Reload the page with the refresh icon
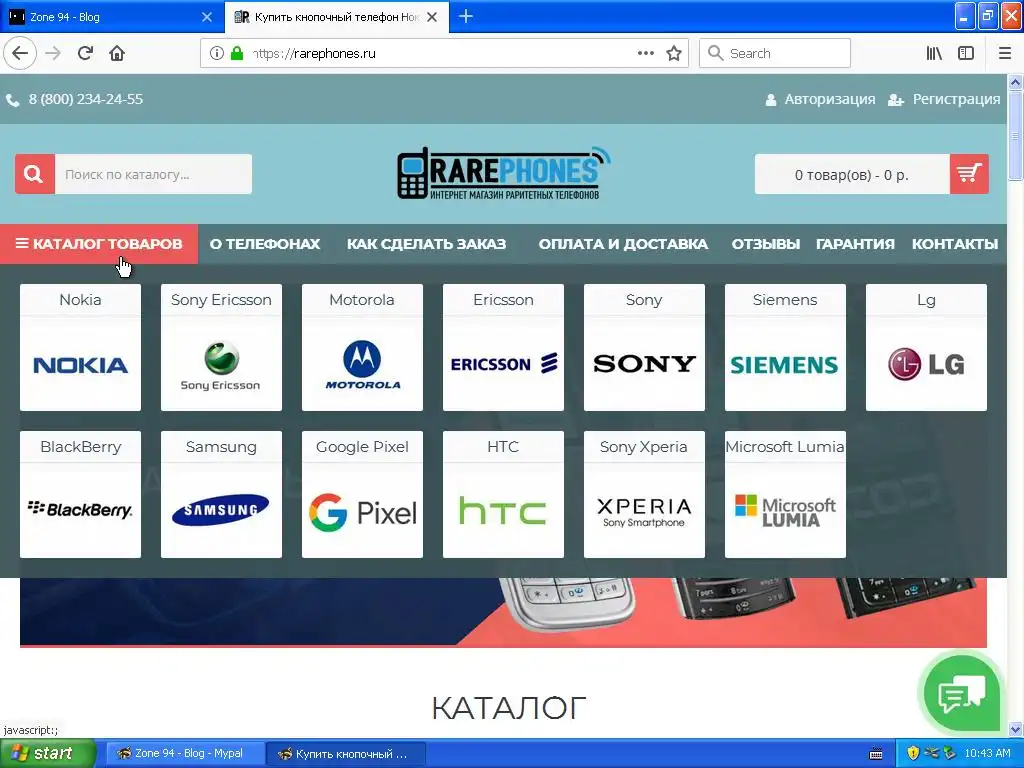 coord(85,54)
